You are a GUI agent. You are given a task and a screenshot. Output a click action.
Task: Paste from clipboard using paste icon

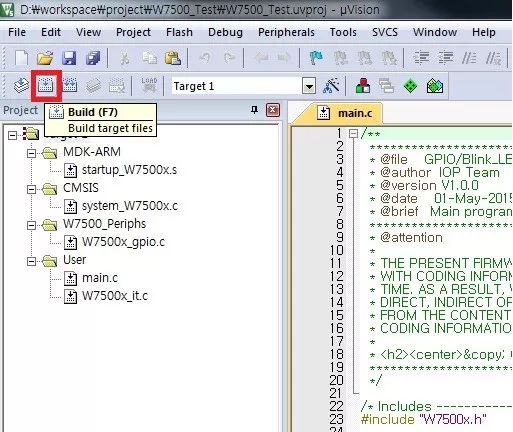[x=173, y=58]
